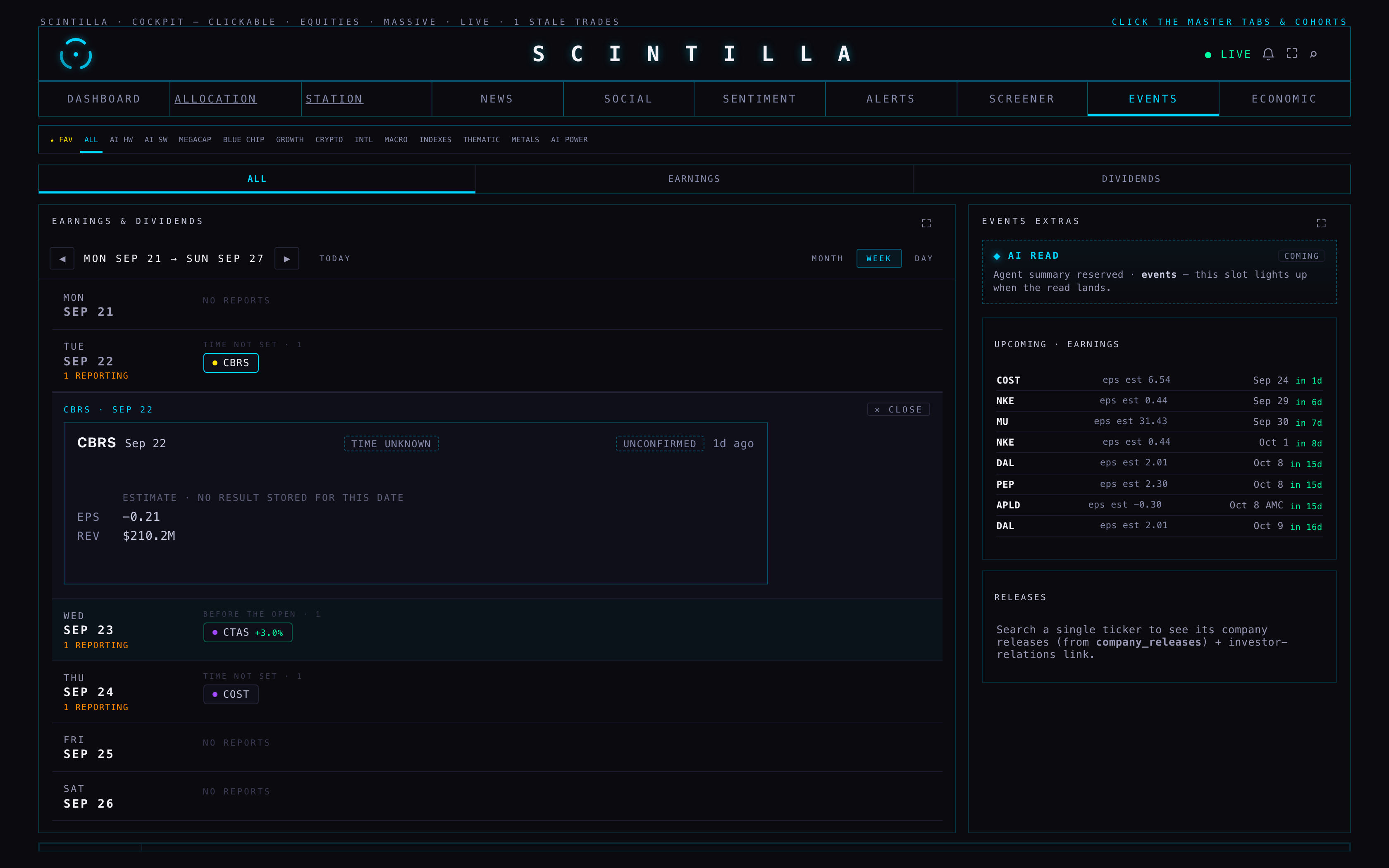Screen dimensions: 1389x868
Task: Expand the Earnings & Dividends panel
Action: (926, 223)
